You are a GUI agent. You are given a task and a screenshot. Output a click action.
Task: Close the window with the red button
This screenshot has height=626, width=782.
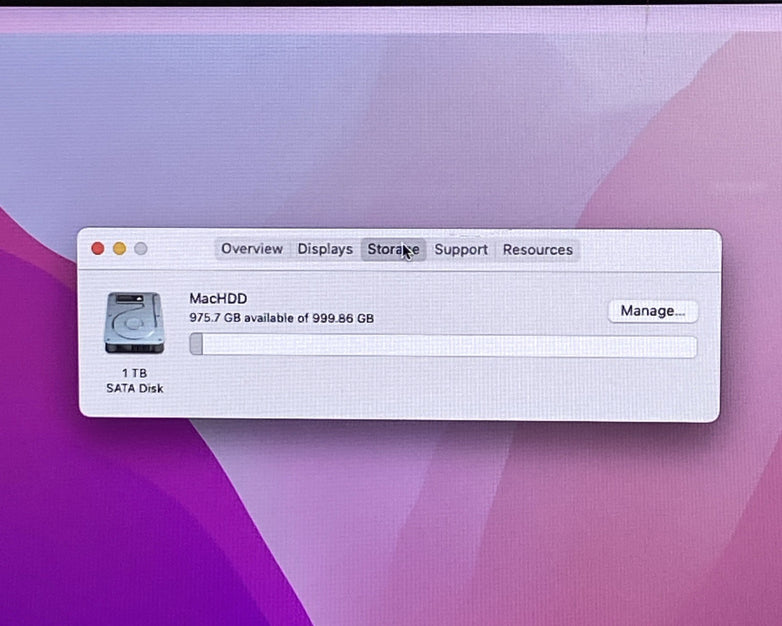(98, 249)
